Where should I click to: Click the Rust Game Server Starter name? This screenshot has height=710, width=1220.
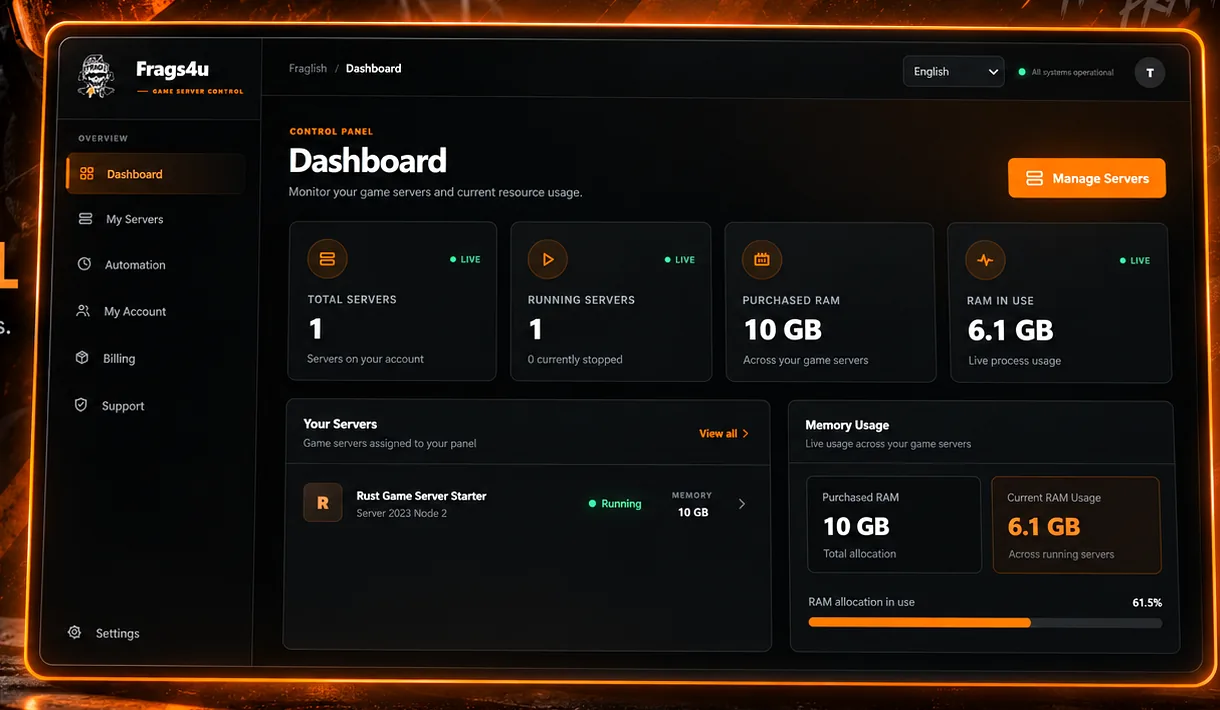(421, 496)
